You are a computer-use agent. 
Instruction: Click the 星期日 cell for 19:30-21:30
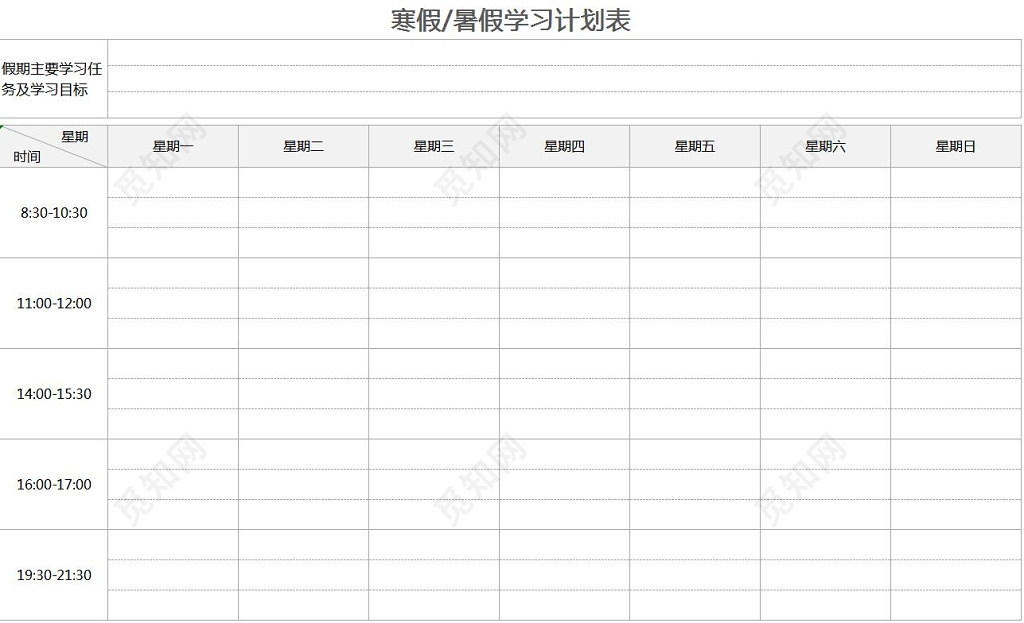coord(953,575)
